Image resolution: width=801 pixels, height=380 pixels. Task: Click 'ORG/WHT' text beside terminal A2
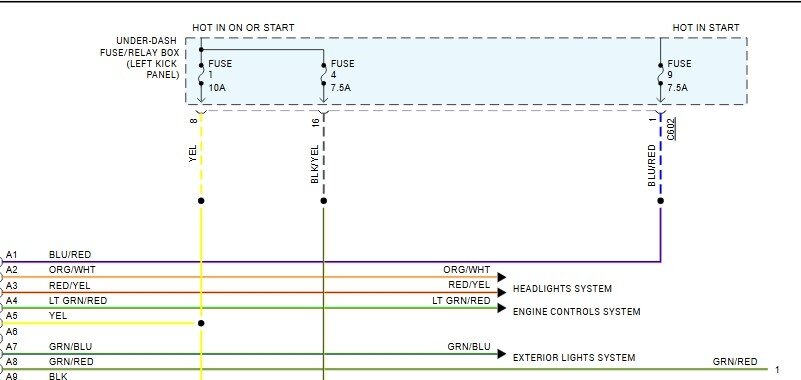[x=72, y=270]
